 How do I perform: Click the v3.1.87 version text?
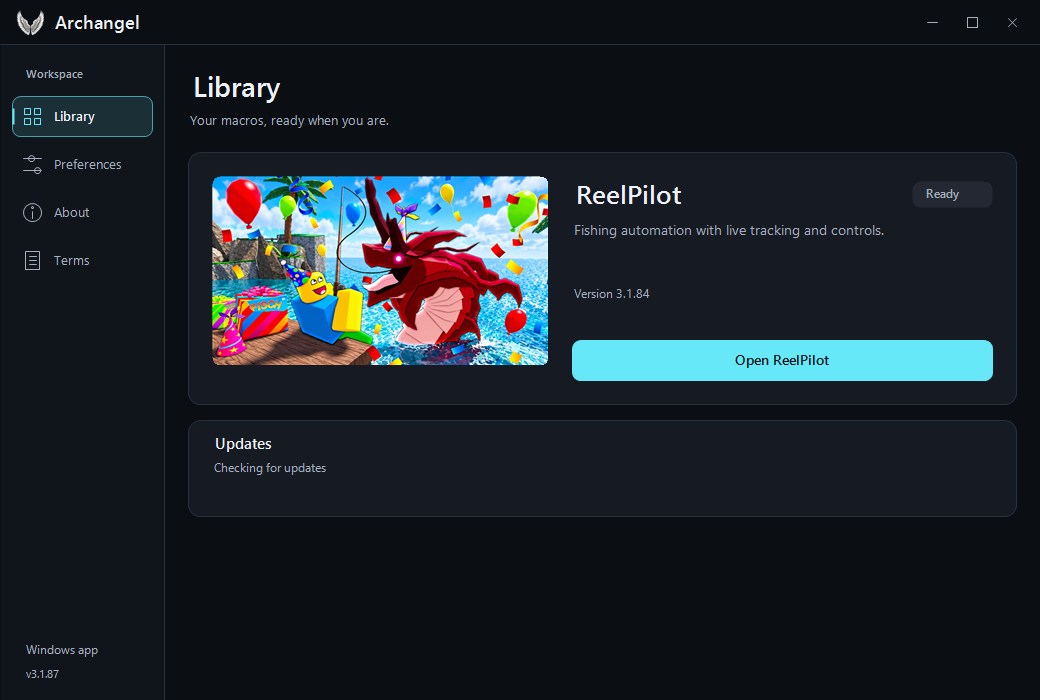tap(42, 674)
